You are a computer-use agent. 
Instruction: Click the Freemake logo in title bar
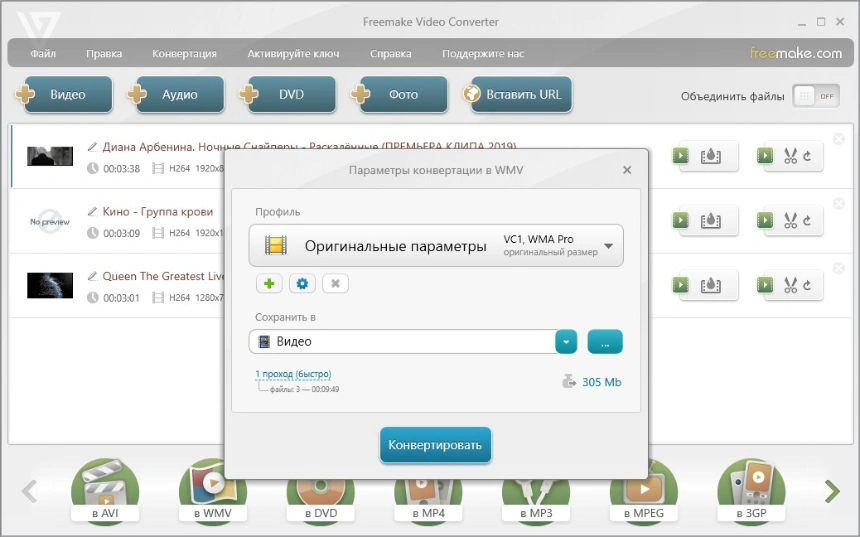37,26
